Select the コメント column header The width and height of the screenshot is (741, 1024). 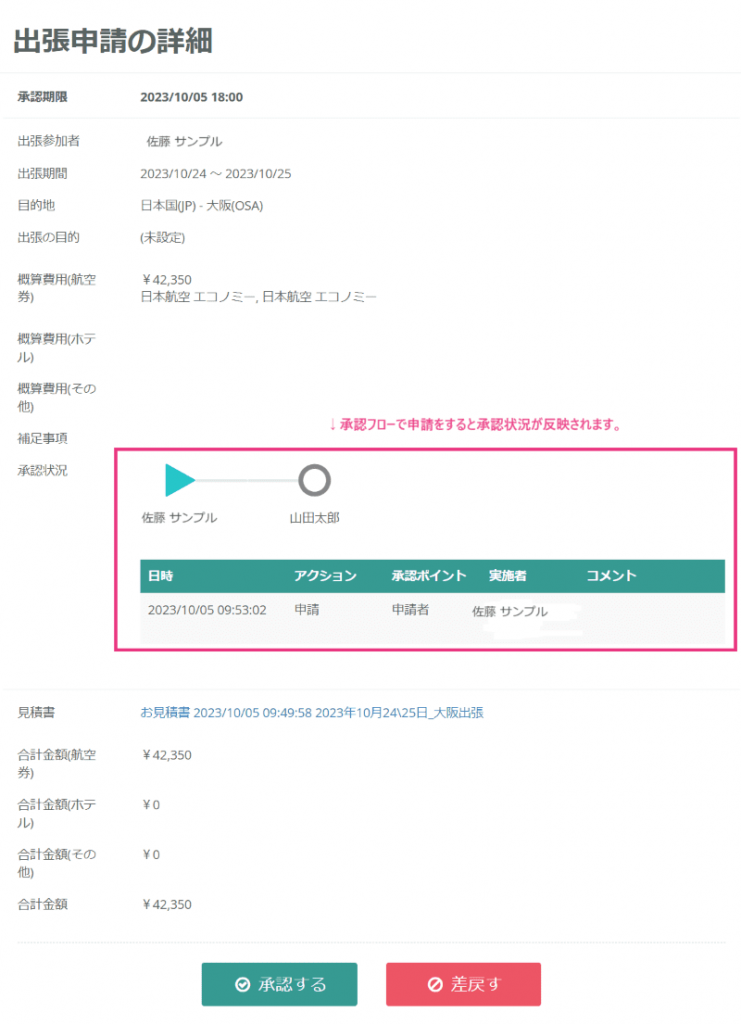pos(611,576)
